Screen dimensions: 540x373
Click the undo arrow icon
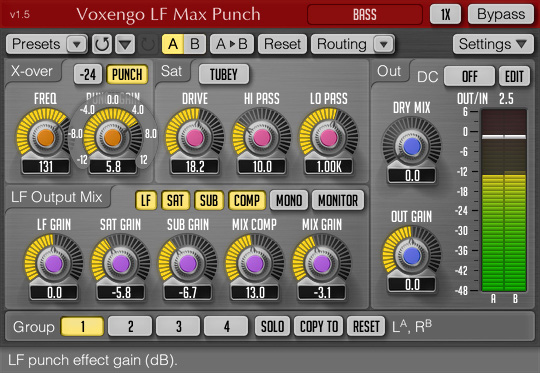(x=102, y=44)
